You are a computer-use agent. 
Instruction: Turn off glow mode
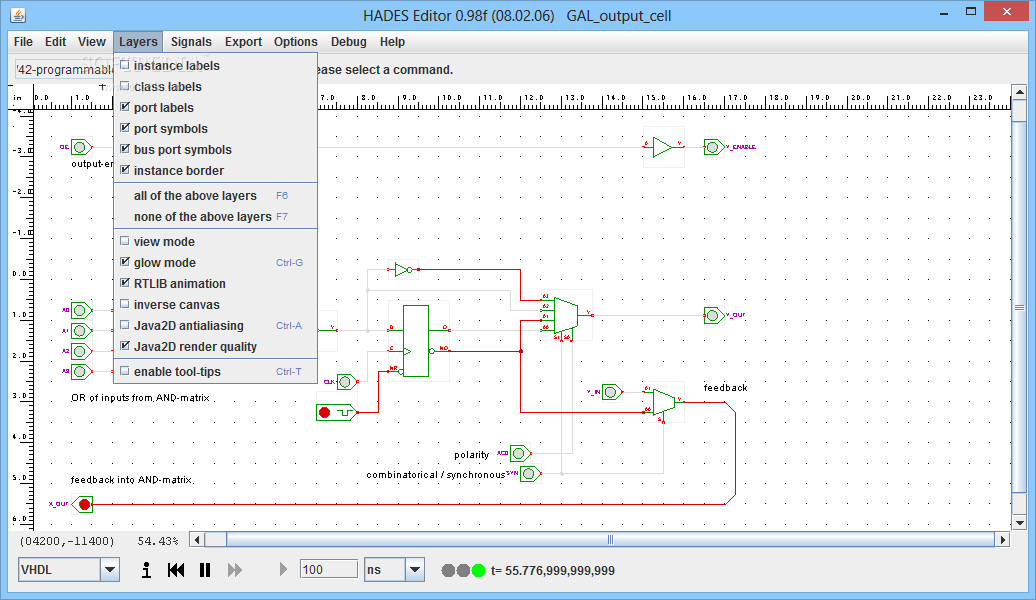pyautogui.click(x=215, y=263)
